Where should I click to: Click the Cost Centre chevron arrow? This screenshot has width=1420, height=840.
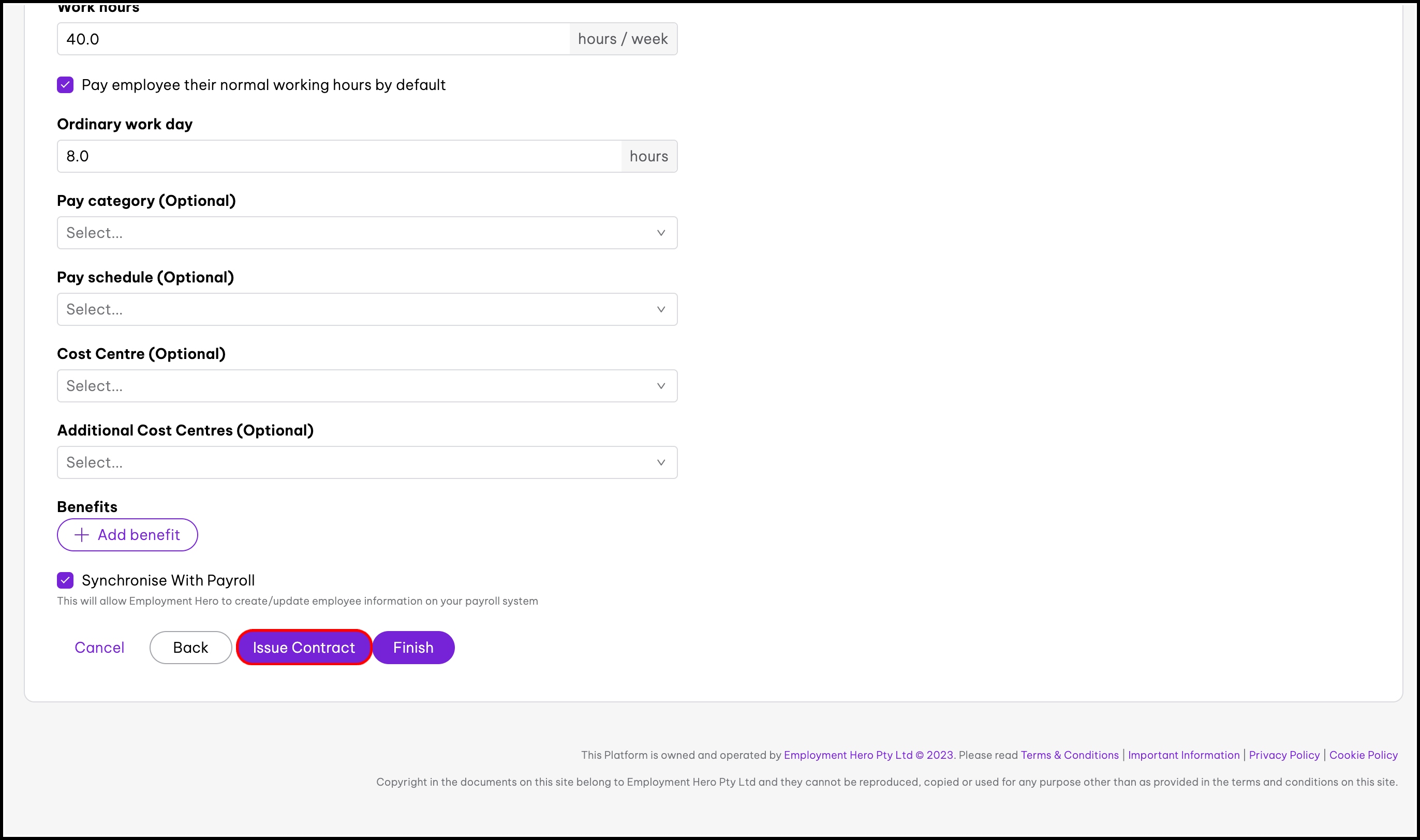coord(660,386)
